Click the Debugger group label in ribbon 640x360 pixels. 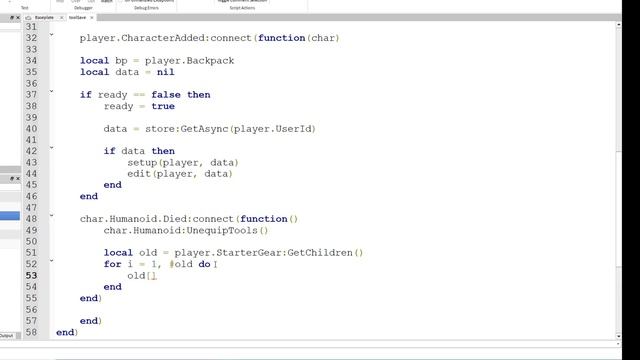[83, 8]
